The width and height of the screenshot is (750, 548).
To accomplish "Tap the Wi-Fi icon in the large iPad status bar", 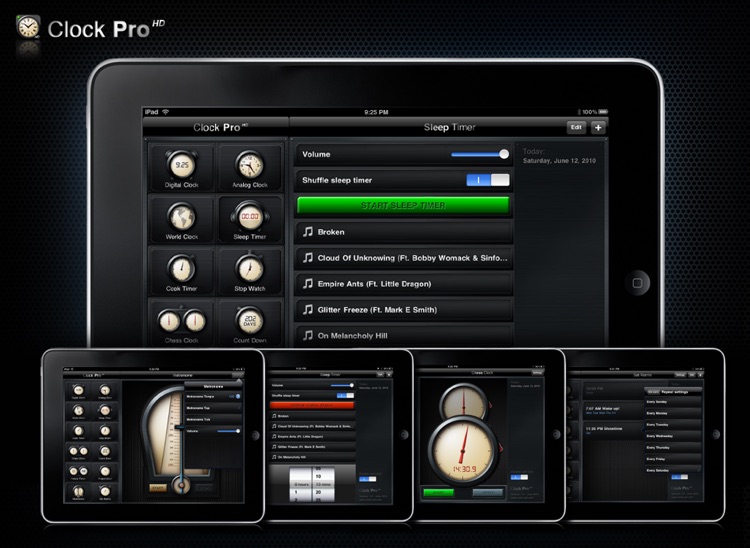I will pyautogui.click(x=165, y=112).
